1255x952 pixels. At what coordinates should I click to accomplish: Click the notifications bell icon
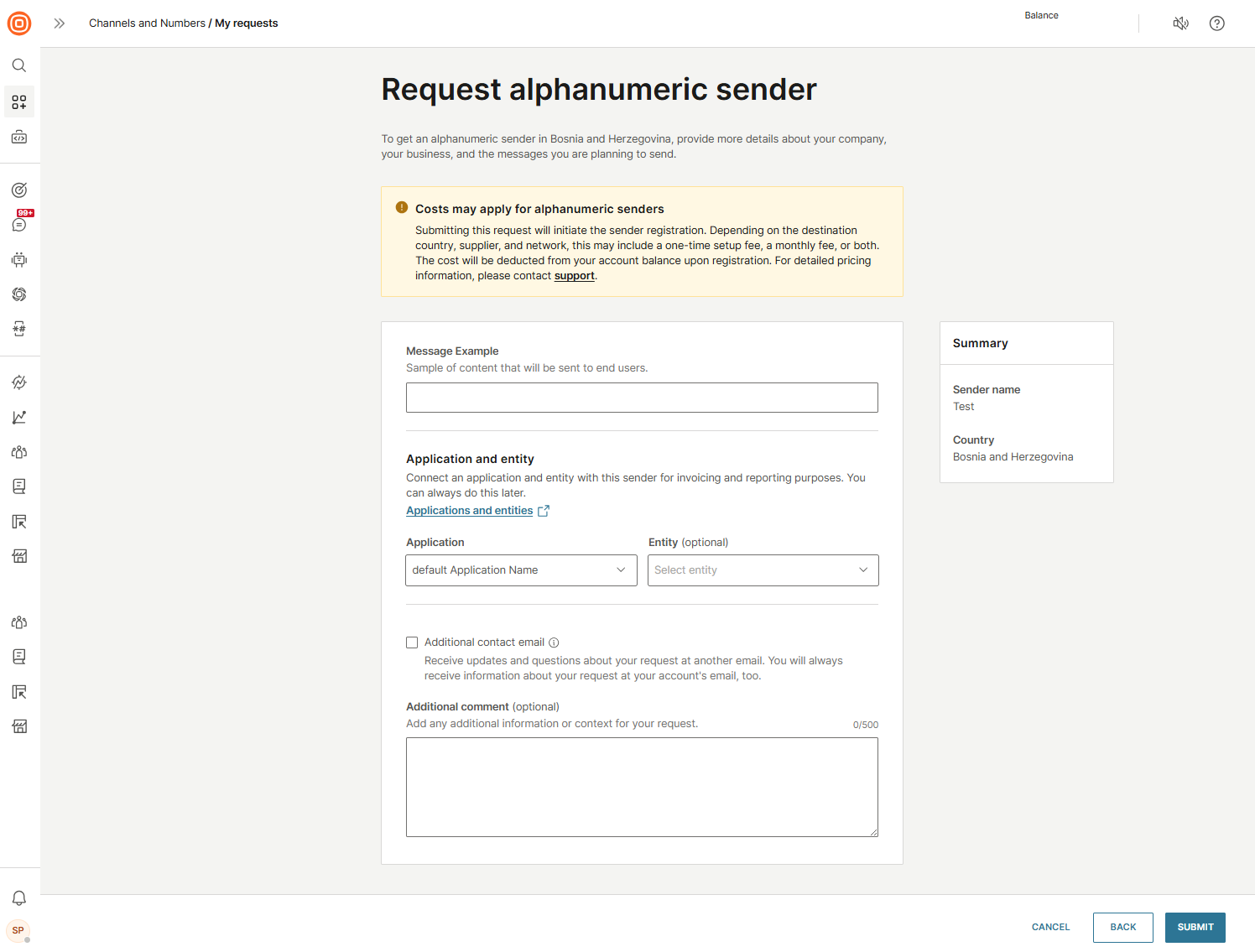[19, 898]
